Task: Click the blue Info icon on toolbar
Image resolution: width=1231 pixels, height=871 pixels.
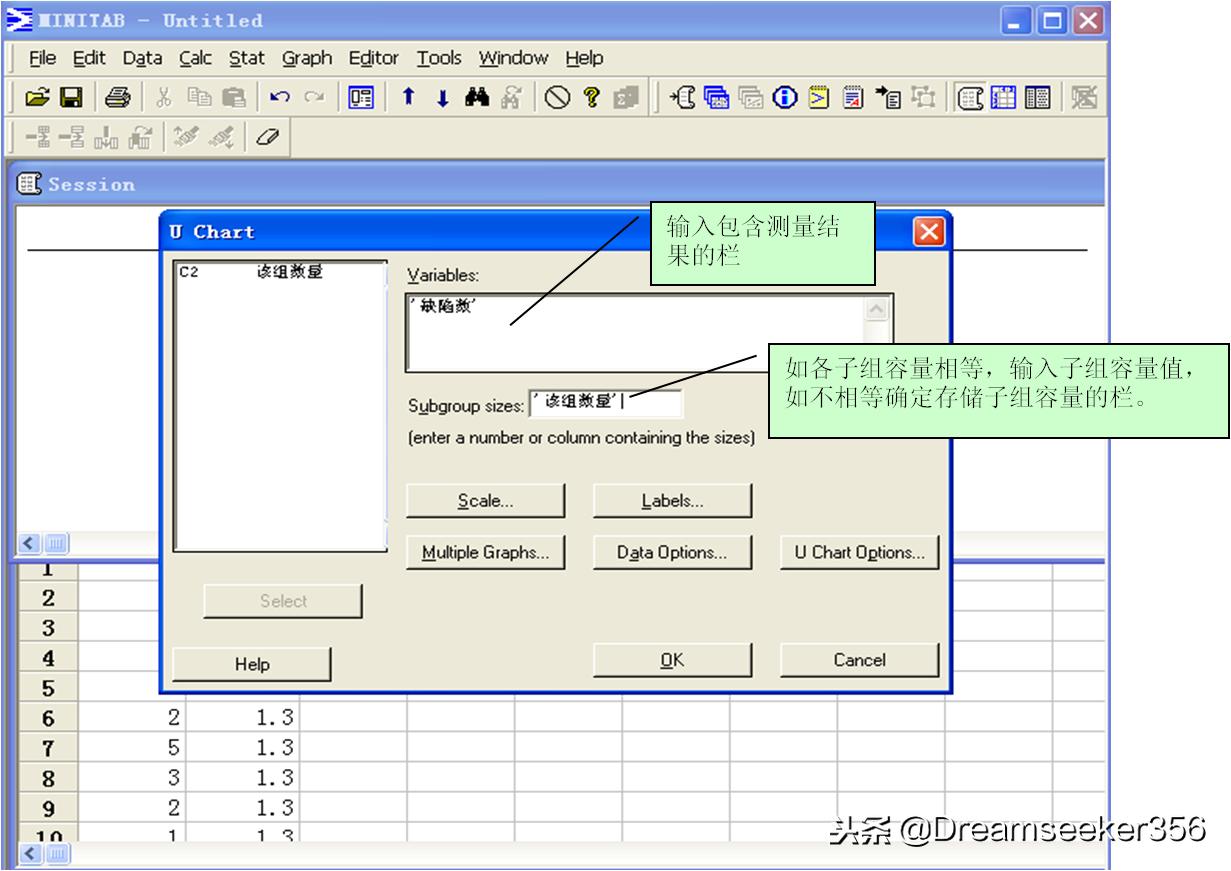Action: [x=784, y=98]
